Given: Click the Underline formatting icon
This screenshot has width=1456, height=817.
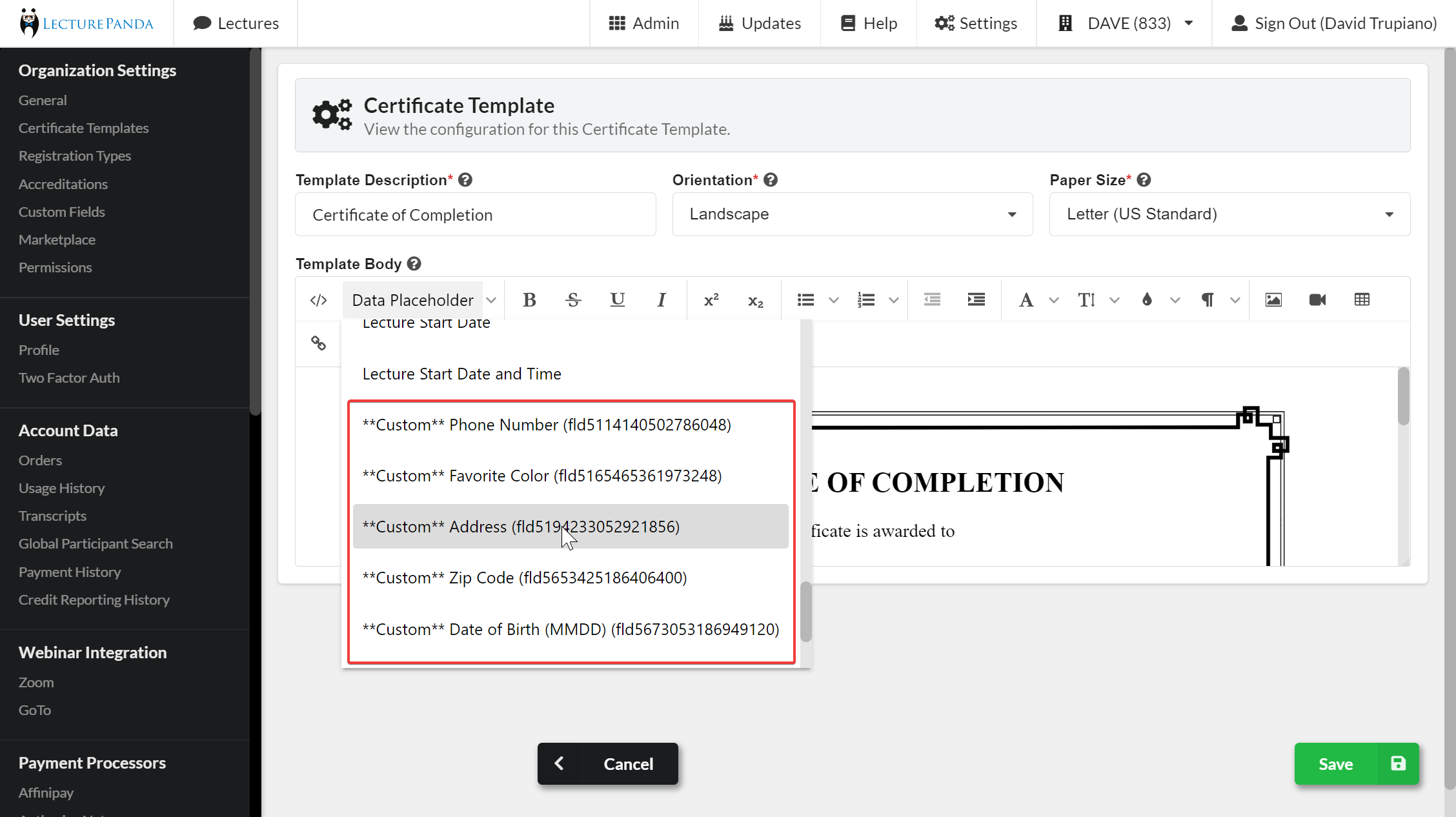Looking at the screenshot, I should coord(617,300).
